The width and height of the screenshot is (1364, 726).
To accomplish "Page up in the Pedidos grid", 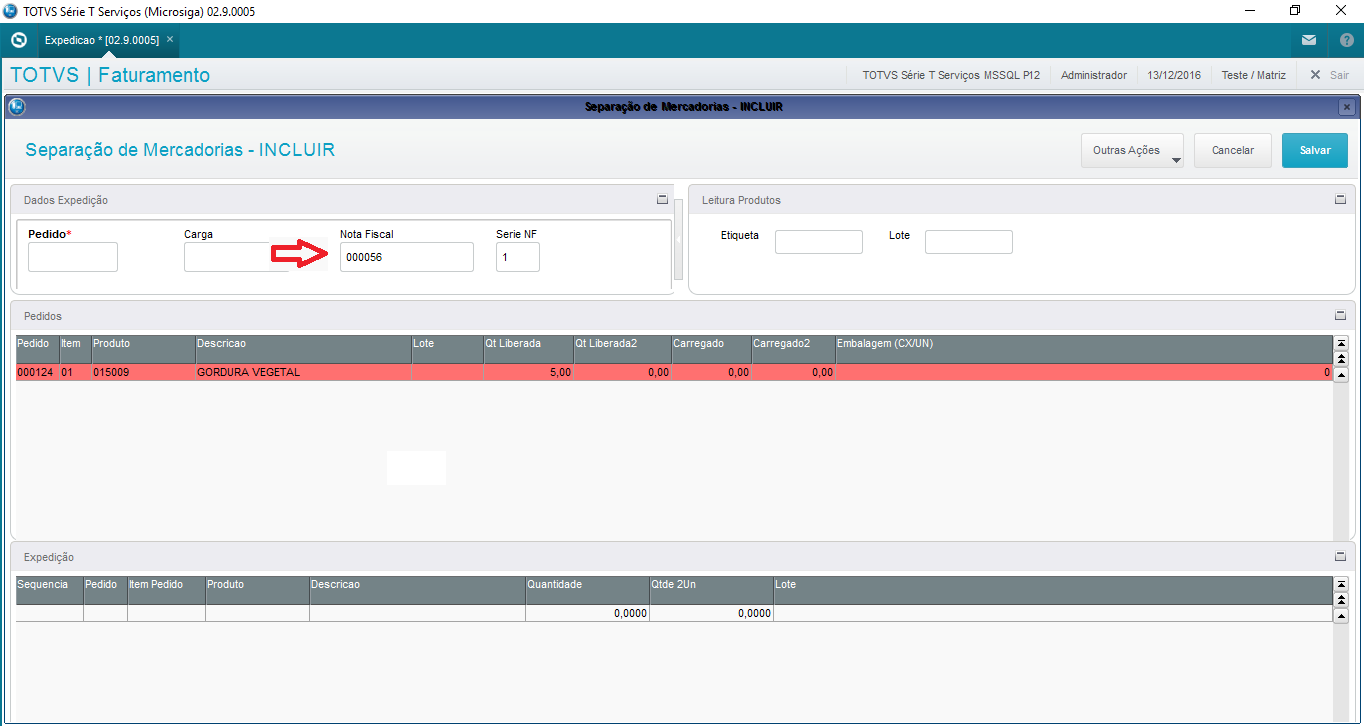I will (1341, 358).
